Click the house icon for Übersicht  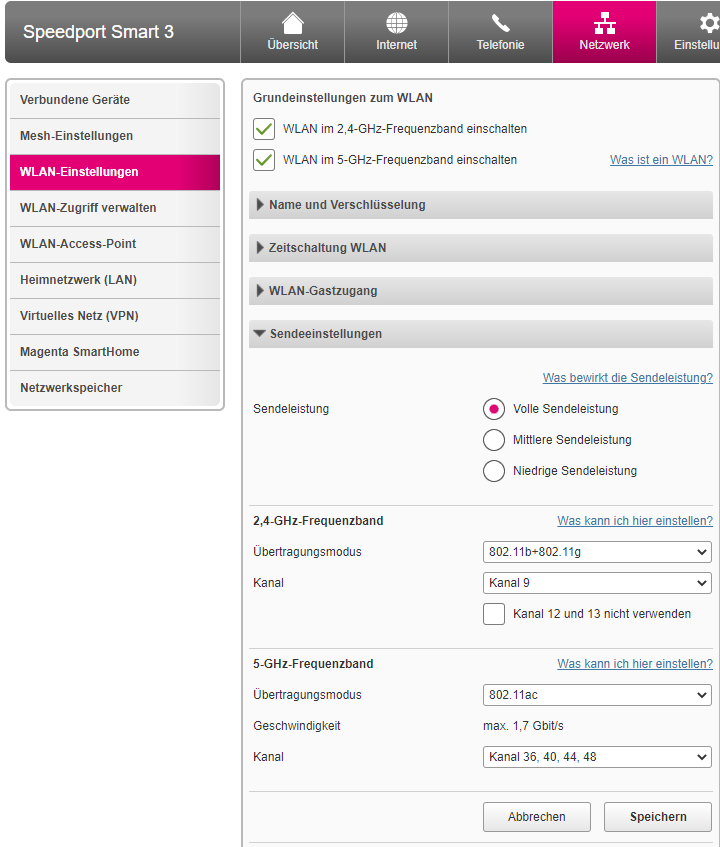(292, 23)
